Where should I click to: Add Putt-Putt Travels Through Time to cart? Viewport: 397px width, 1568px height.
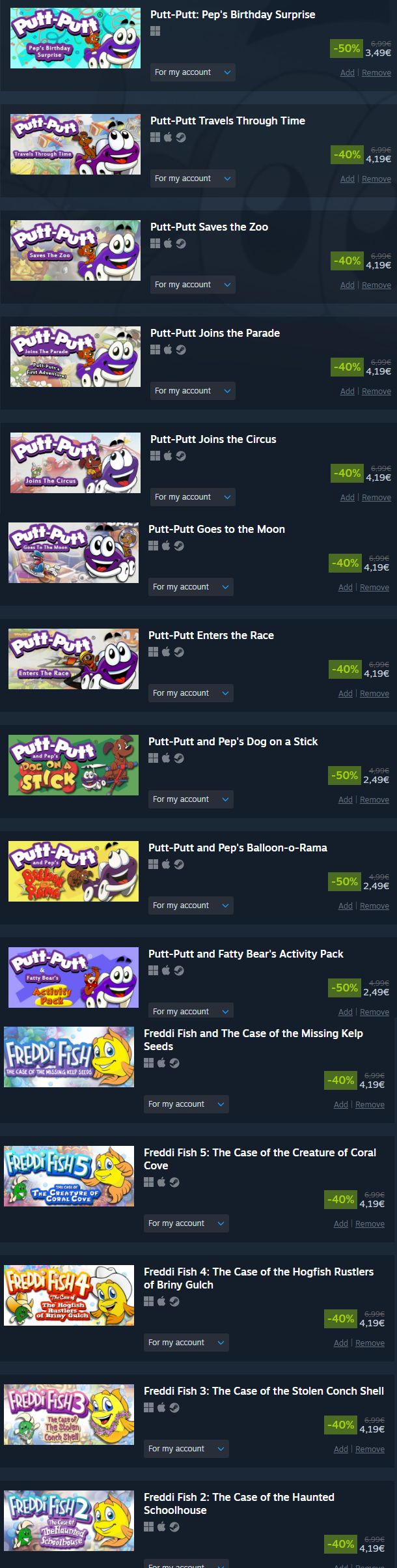tap(348, 179)
